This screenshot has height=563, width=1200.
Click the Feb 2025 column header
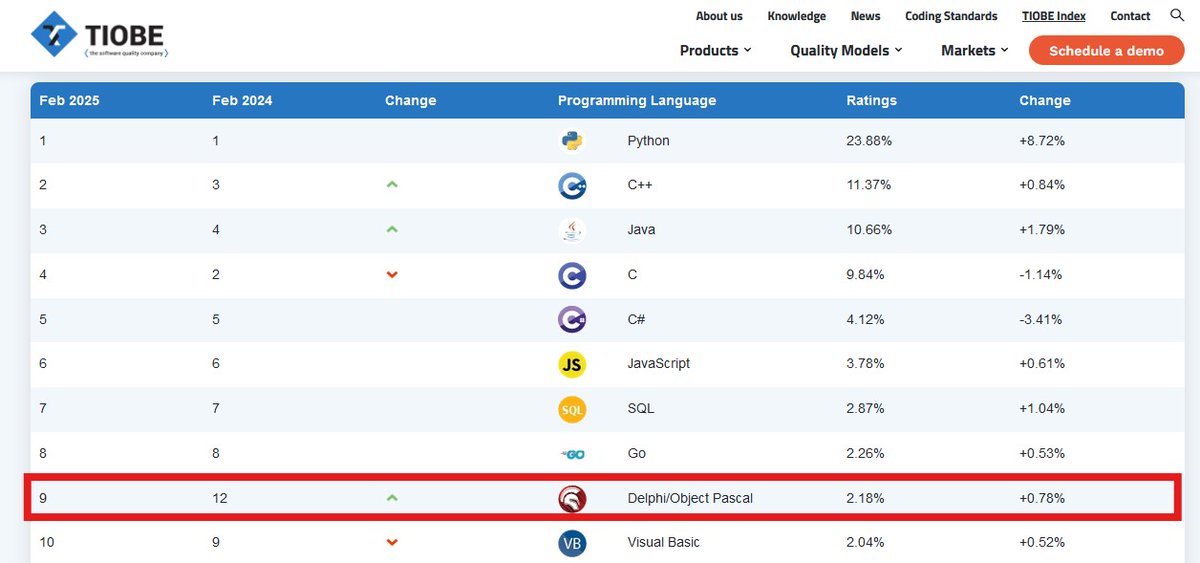coord(69,100)
